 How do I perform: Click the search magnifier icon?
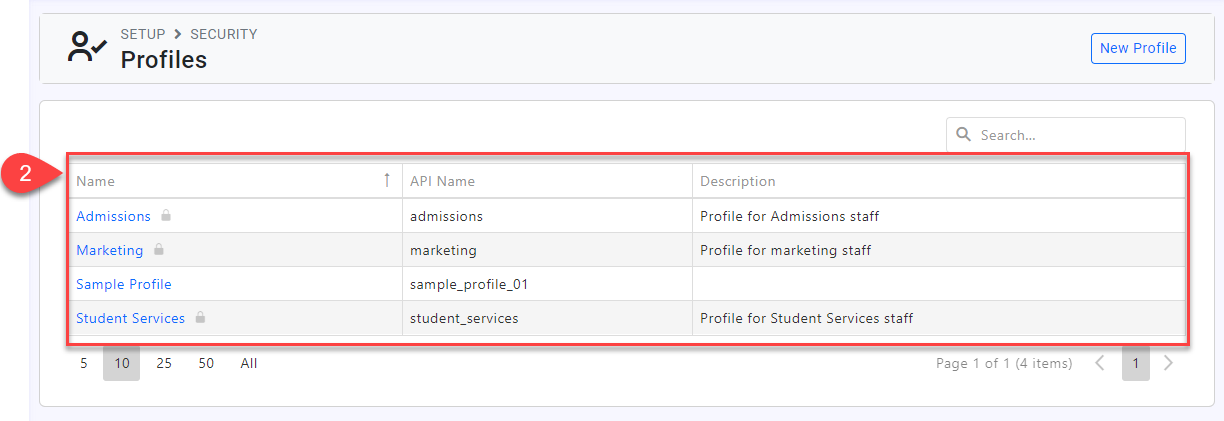[964, 134]
